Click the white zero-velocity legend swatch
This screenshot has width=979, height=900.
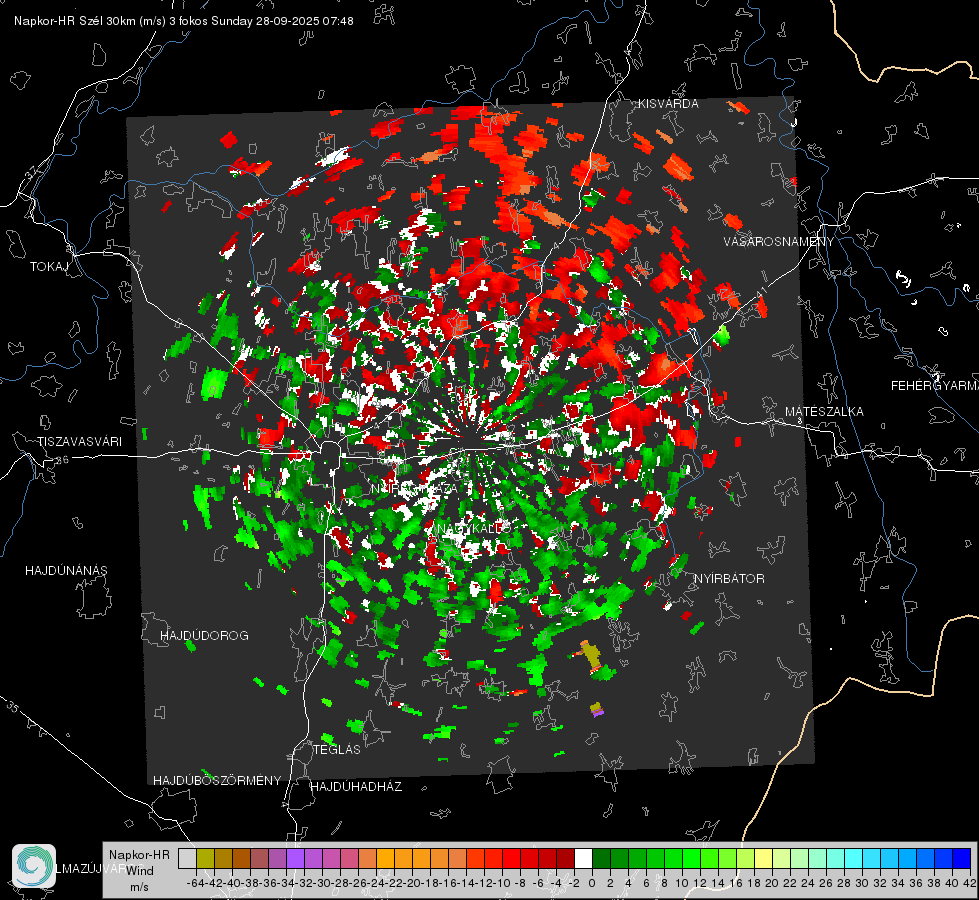(x=583, y=858)
